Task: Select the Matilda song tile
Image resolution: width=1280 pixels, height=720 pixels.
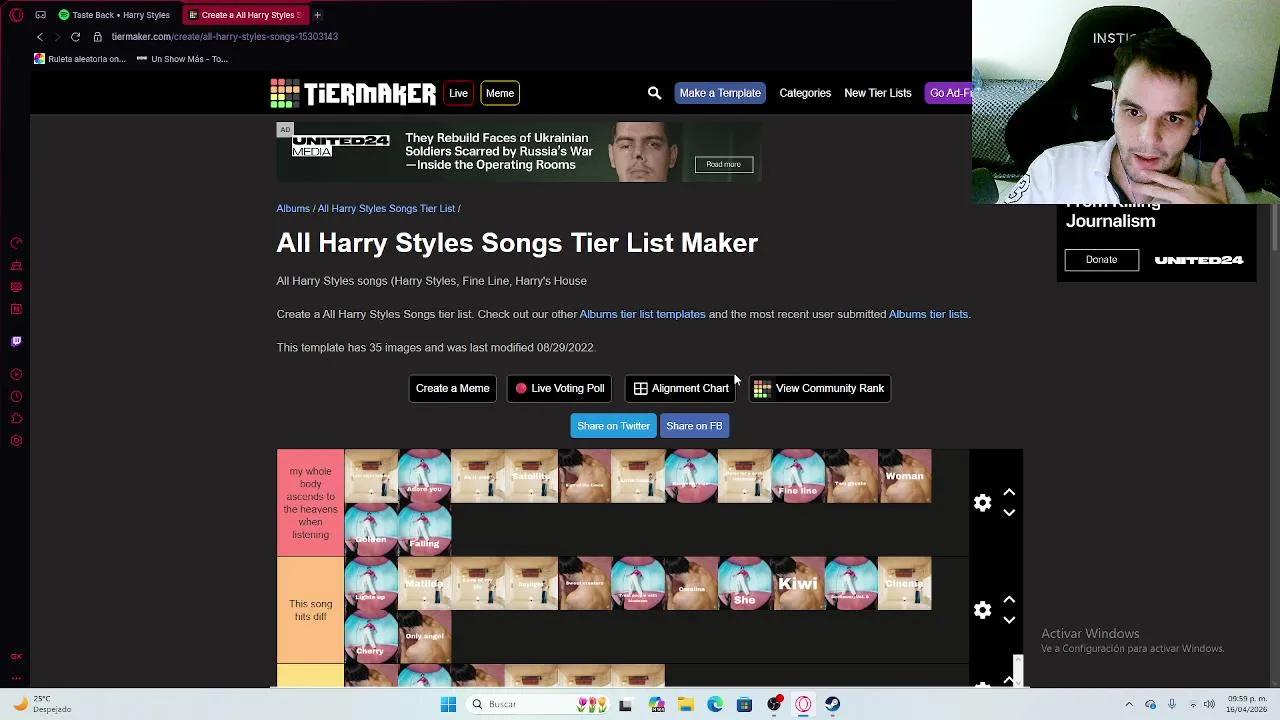Action: point(424,584)
